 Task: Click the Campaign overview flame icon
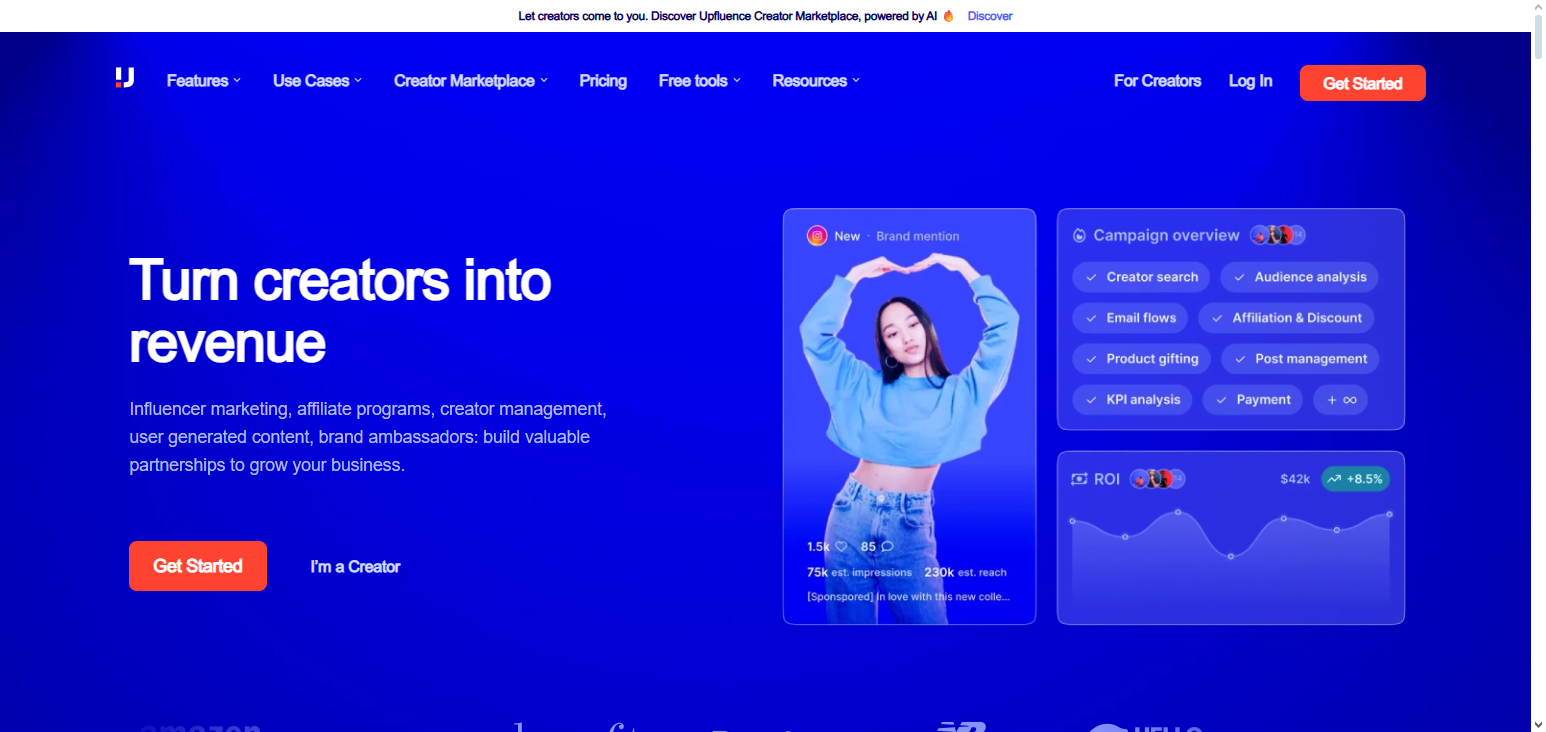(x=1079, y=235)
